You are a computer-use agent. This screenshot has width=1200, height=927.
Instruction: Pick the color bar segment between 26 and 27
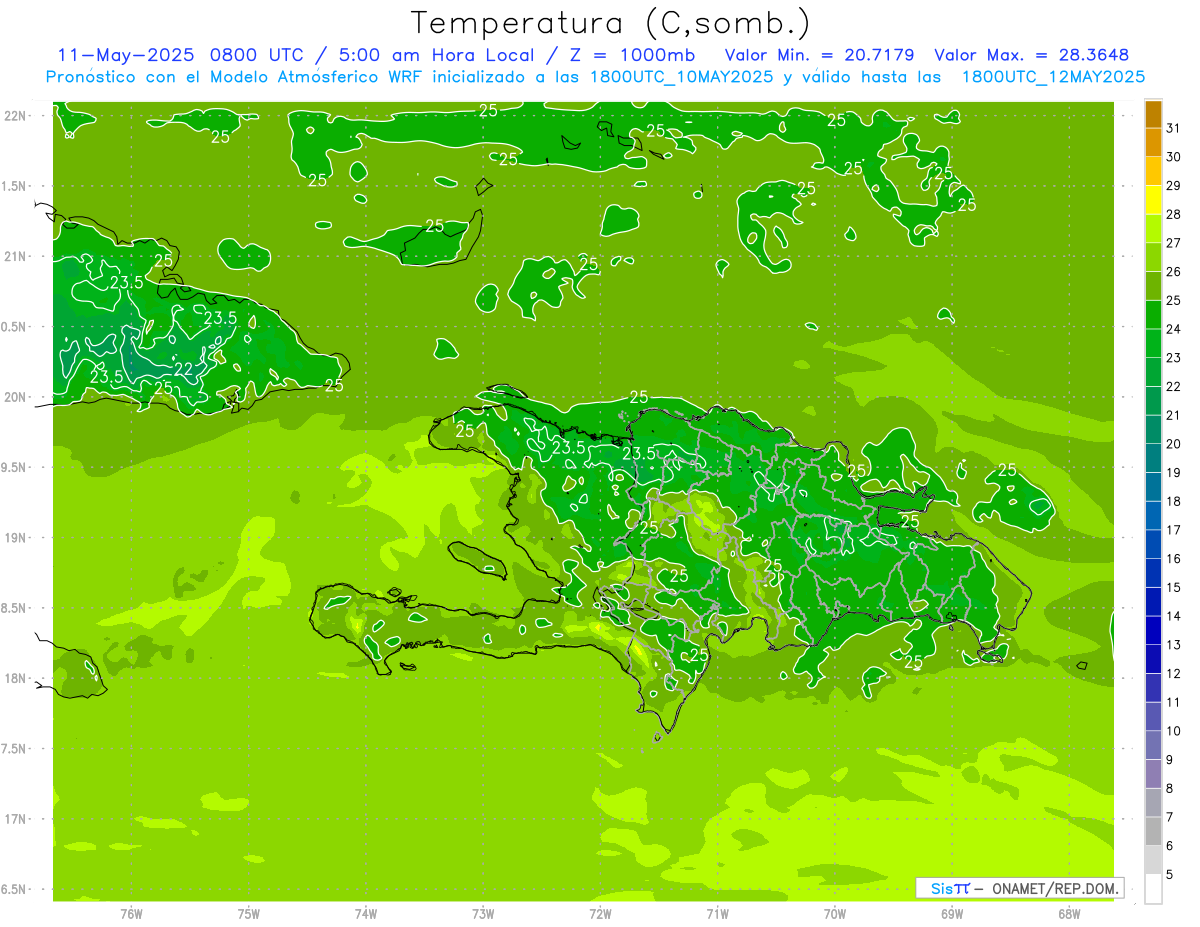pos(1153,258)
